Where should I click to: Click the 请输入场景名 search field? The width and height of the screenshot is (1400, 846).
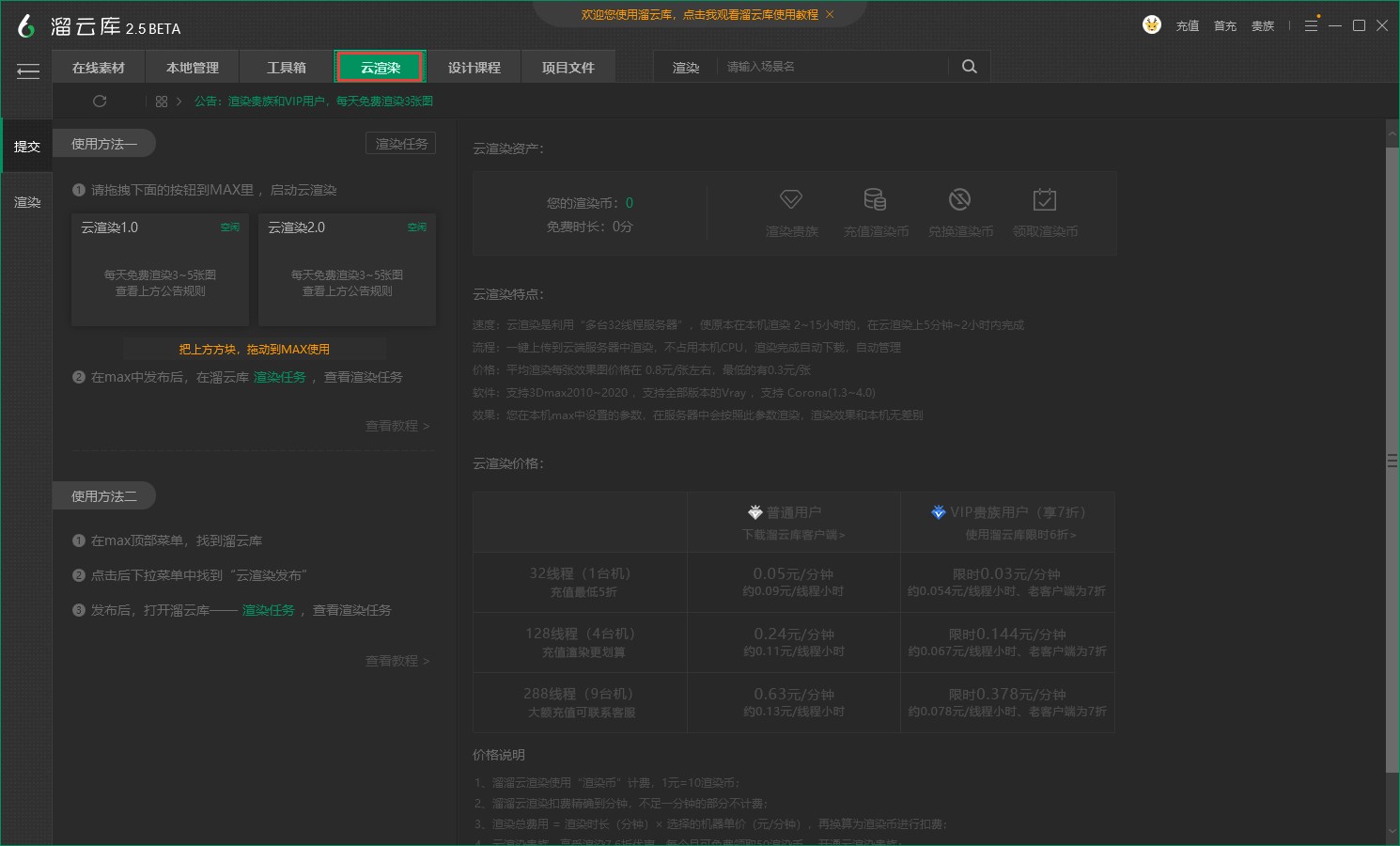tap(832, 67)
